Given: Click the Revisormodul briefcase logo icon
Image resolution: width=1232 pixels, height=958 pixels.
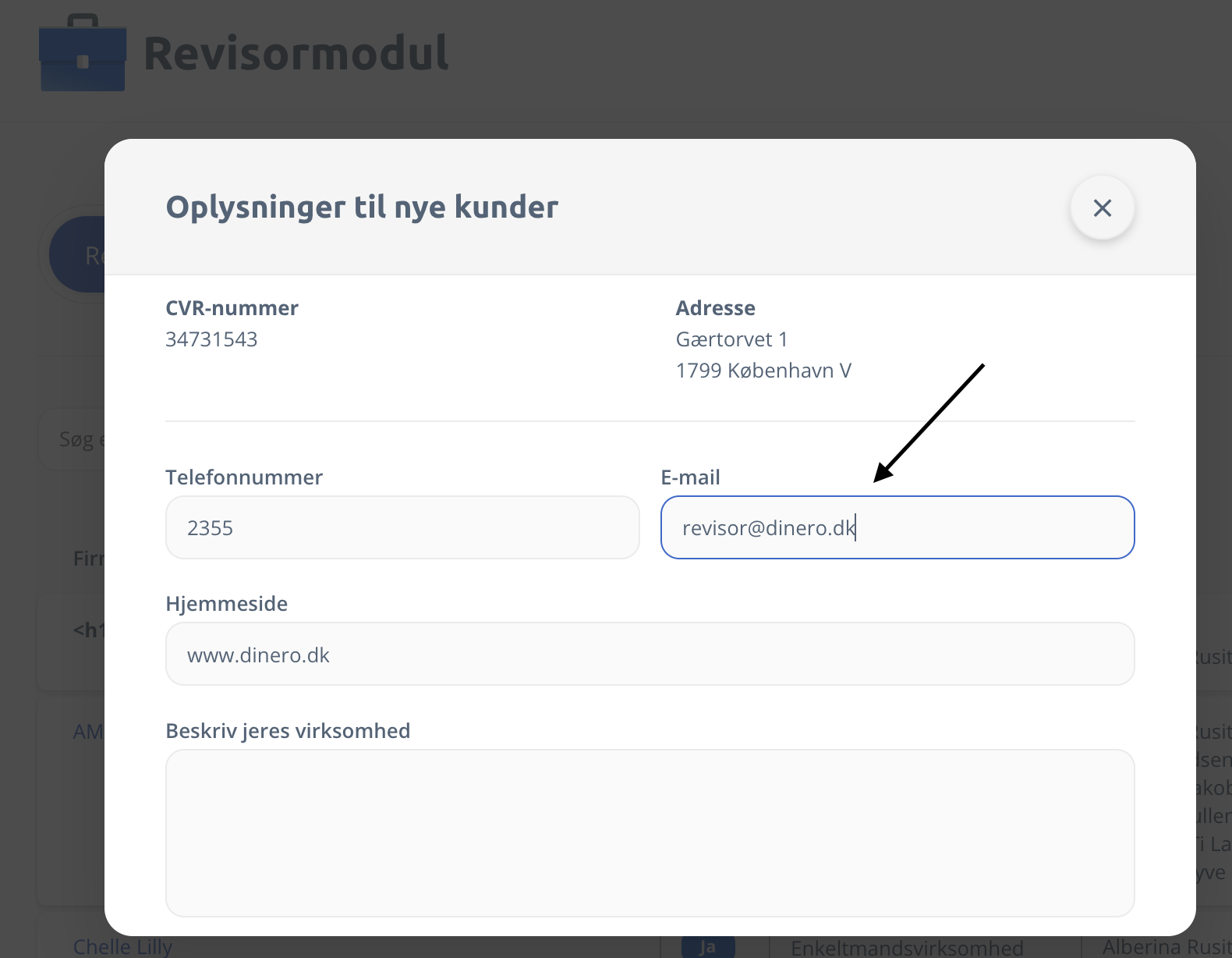Looking at the screenshot, I should pyautogui.click(x=83, y=54).
